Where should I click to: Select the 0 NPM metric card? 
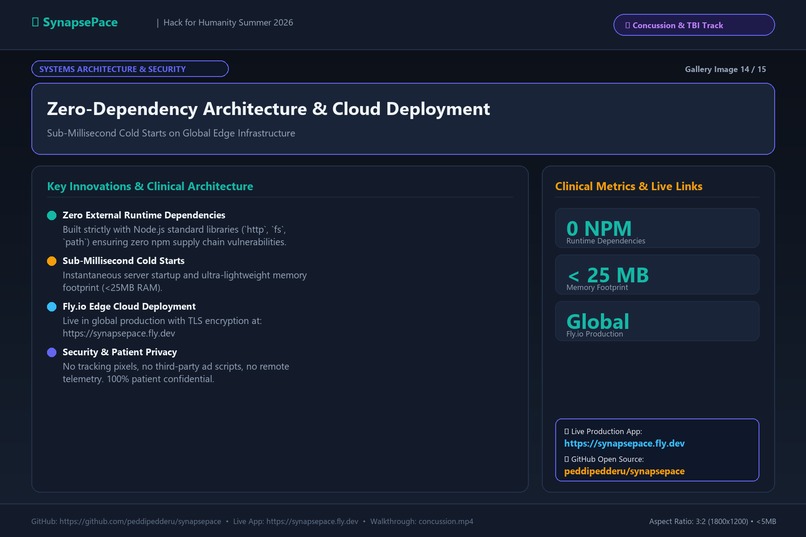tap(657, 228)
